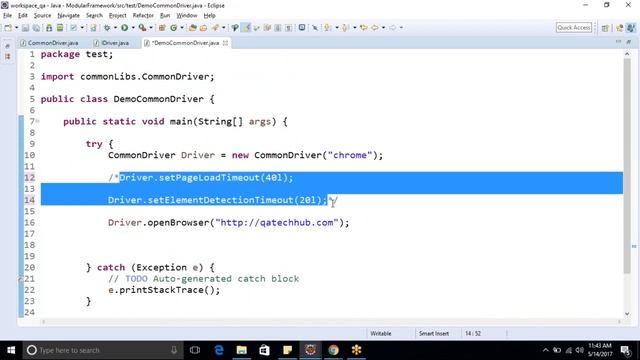Click the Next Annotation icon
This screenshot has width=640, height=360.
click(x=327, y=28)
